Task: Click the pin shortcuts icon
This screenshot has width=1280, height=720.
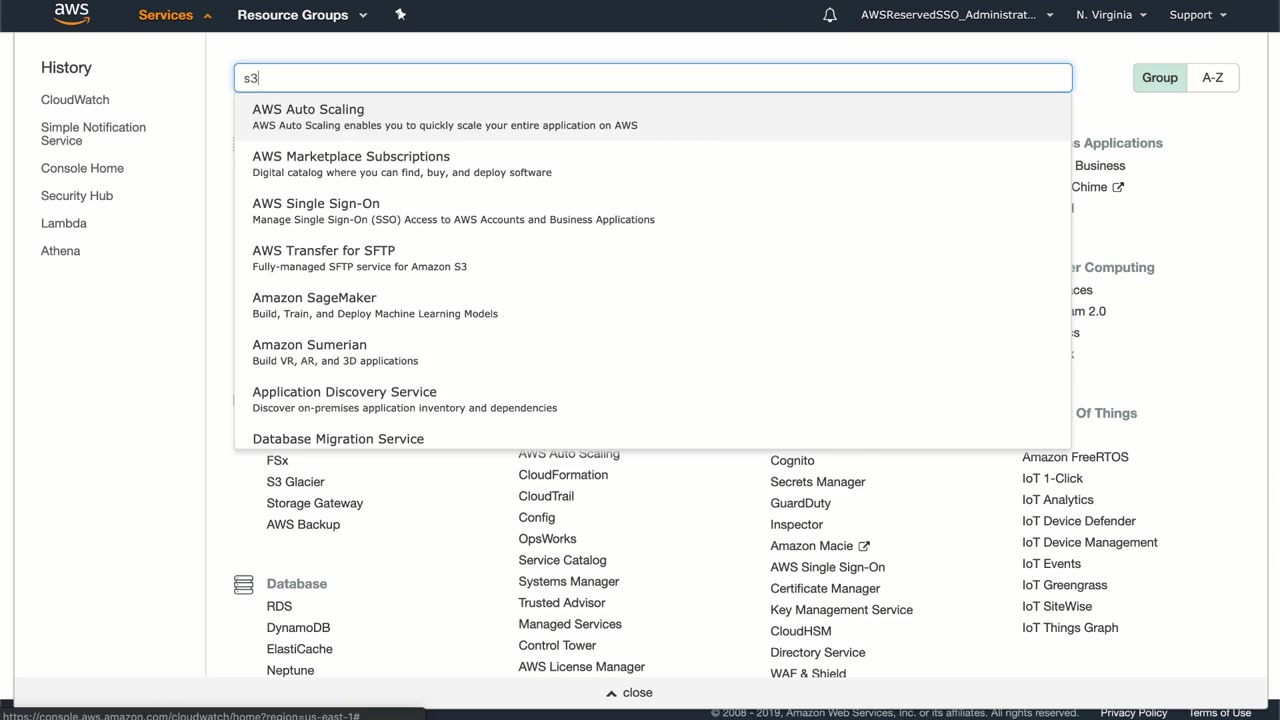Action: click(x=401, y=15)
